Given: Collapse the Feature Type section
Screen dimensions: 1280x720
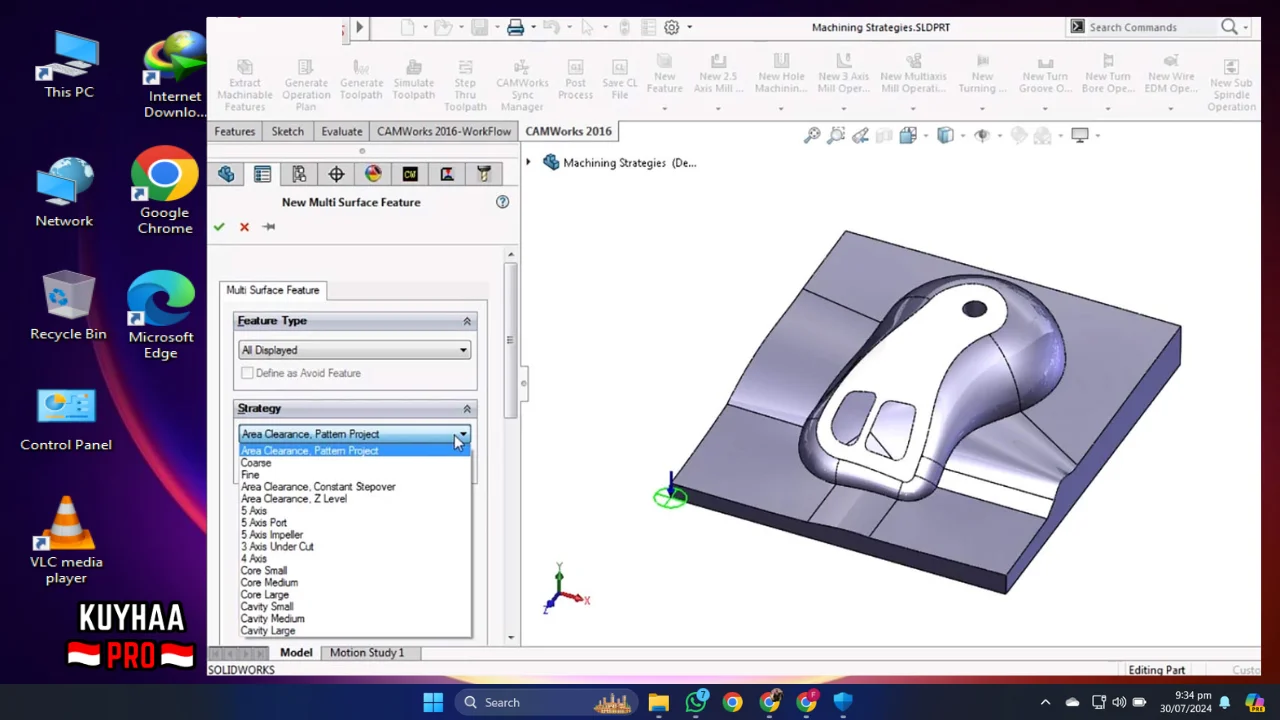Looking at the screenshot, I should 466,321.
